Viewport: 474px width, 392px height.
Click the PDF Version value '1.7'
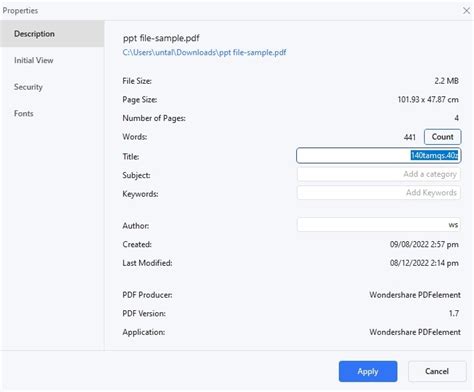(x=454, y=313)
